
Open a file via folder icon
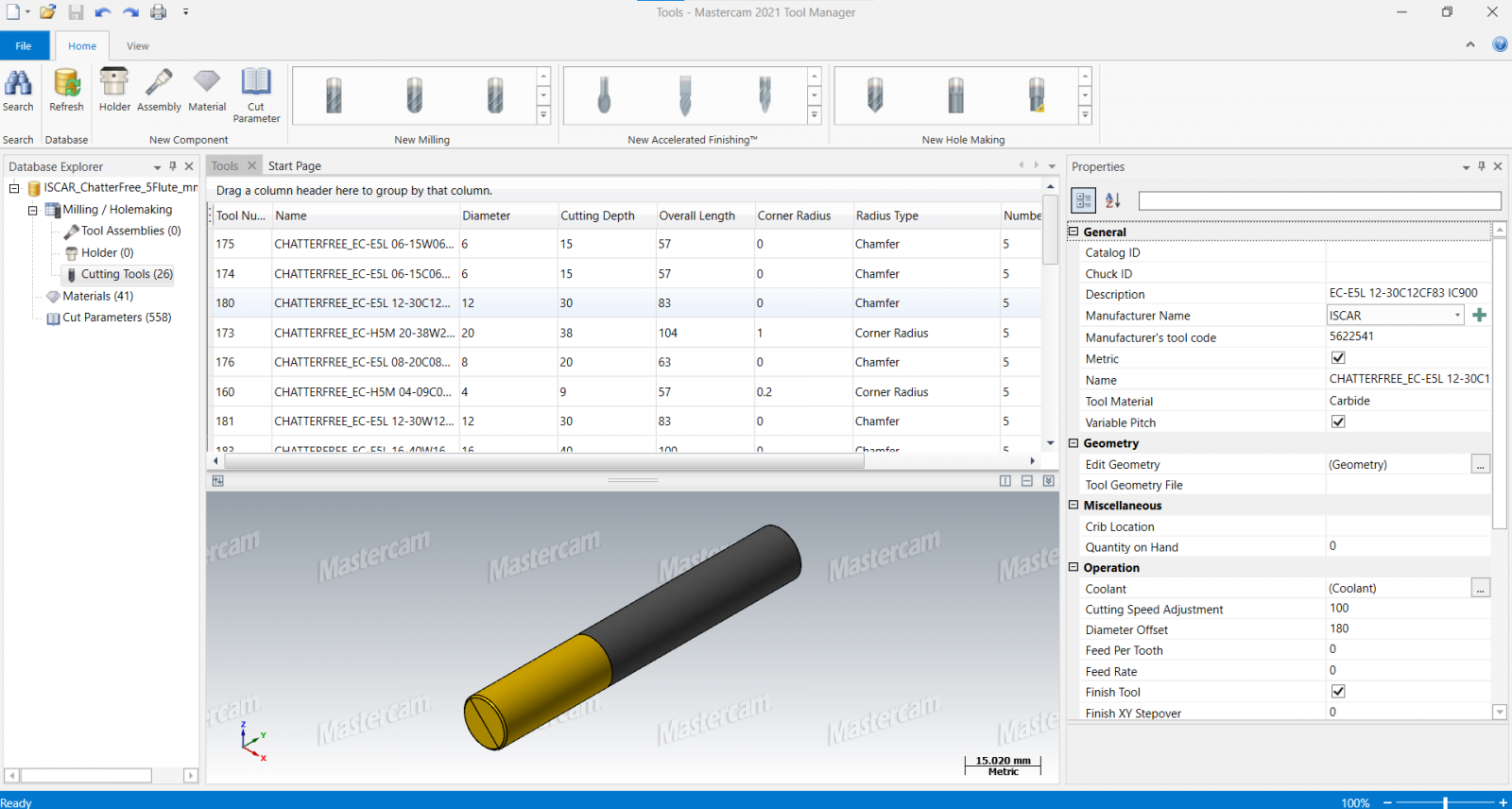[47, 12]
